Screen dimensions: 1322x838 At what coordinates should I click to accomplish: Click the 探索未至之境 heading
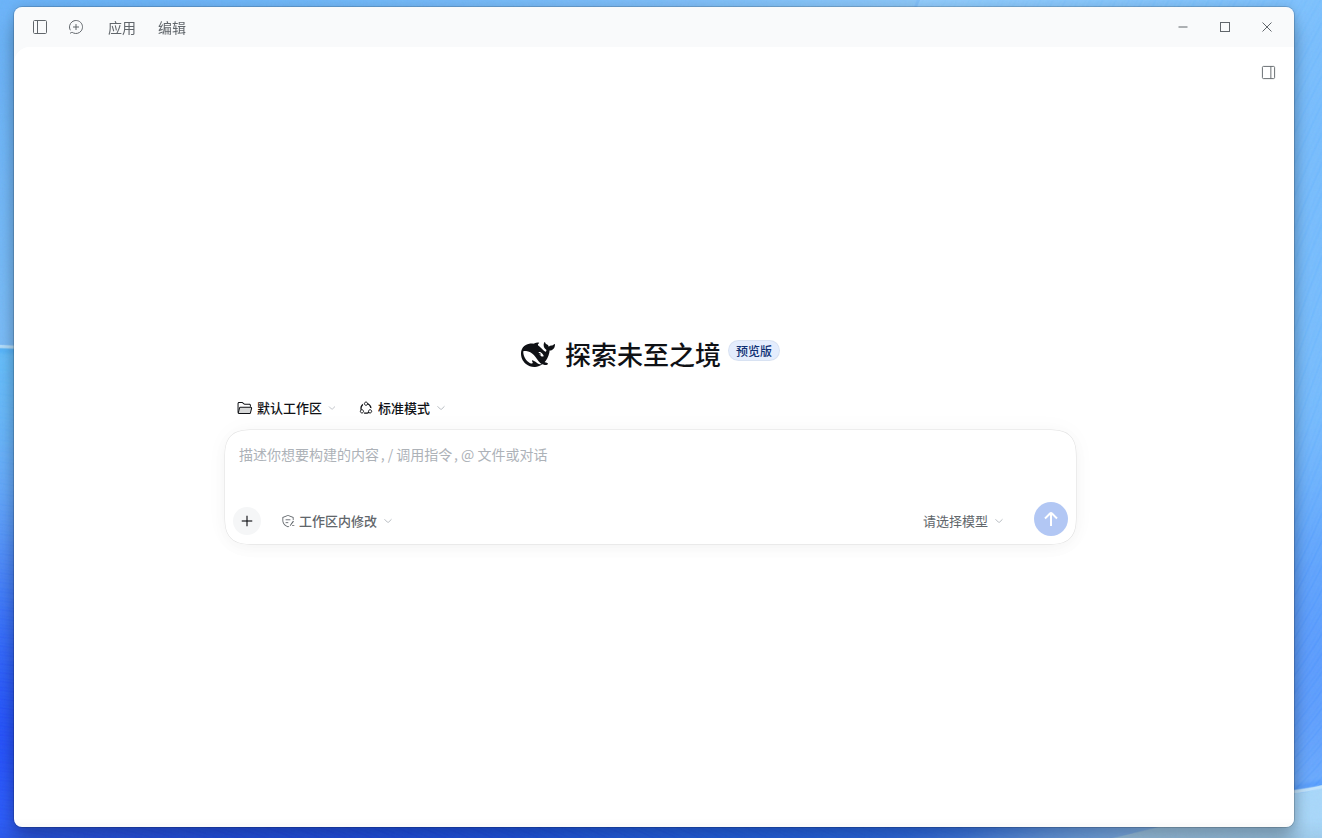point(643,355)
